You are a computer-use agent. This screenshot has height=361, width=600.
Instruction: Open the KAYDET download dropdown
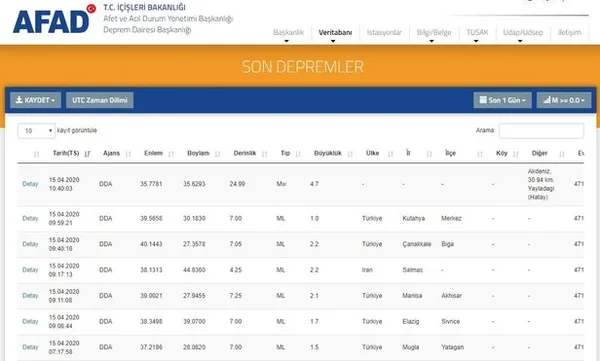35,100
